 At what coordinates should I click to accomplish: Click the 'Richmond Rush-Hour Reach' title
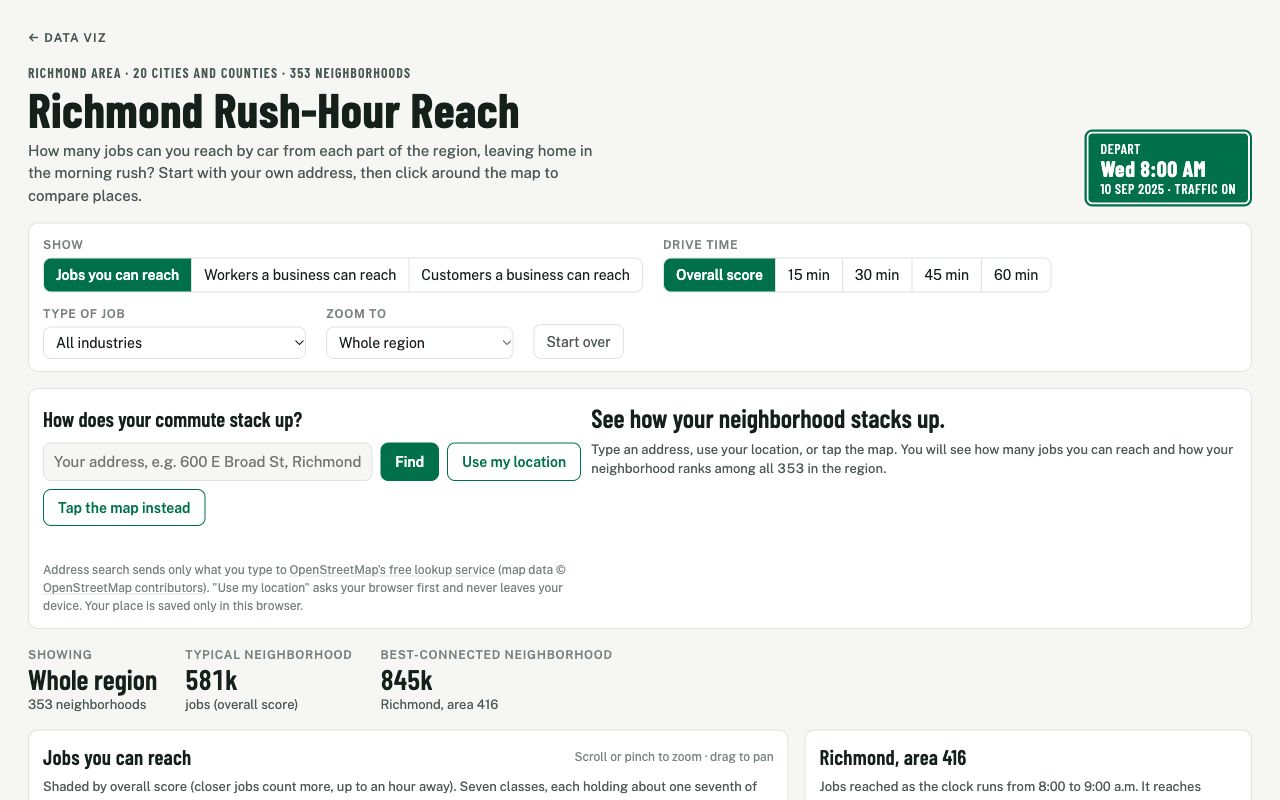click(x=274, y=111)
